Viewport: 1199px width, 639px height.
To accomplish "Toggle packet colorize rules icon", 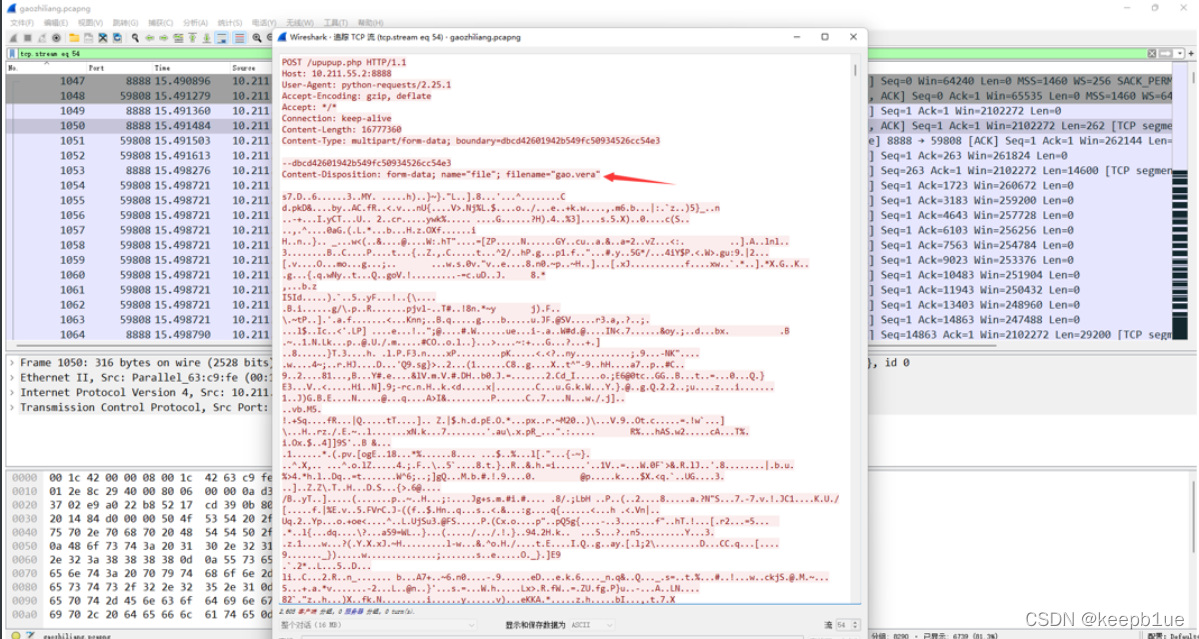I will (x=239, y=38).
